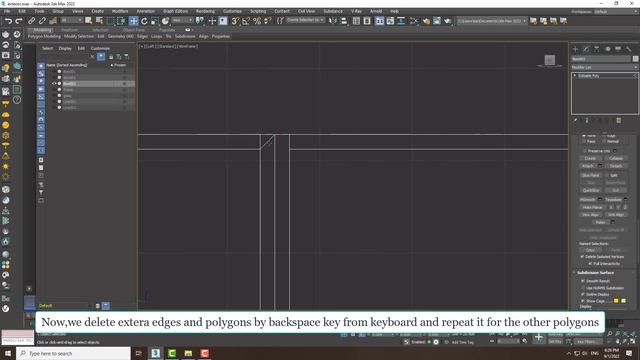Viewport: 640px width, 360px height.
Task: Click the Align tool icon
Action: coord(344,20)
